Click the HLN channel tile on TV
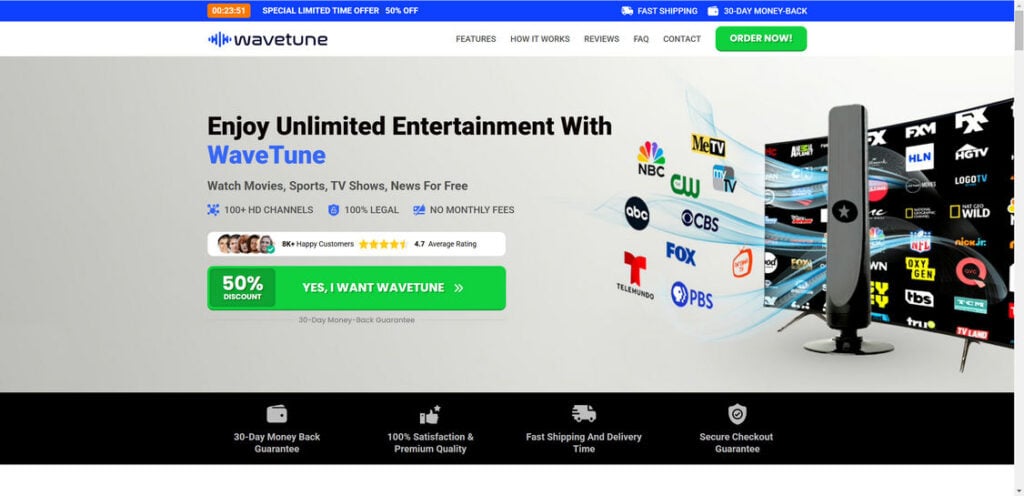The width and height of the screenshot is (1024, 496). [x=920, y=157]
